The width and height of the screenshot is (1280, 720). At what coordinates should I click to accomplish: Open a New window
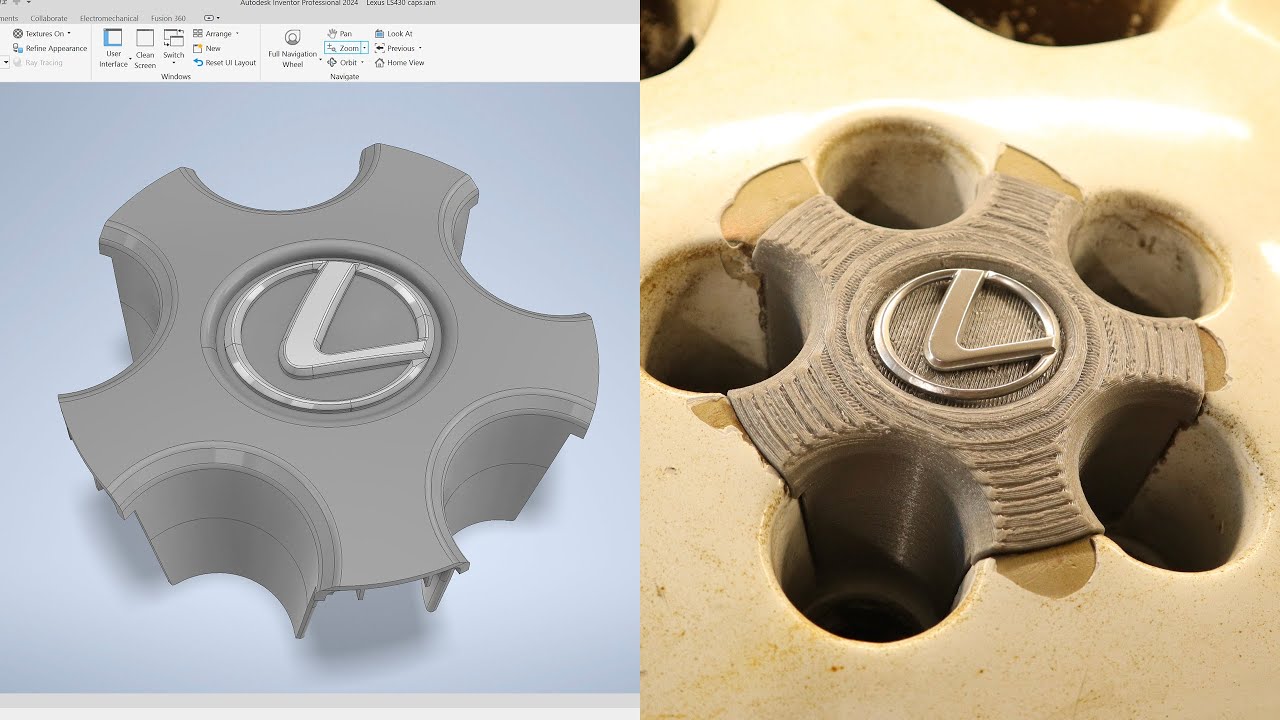[207, 48]
